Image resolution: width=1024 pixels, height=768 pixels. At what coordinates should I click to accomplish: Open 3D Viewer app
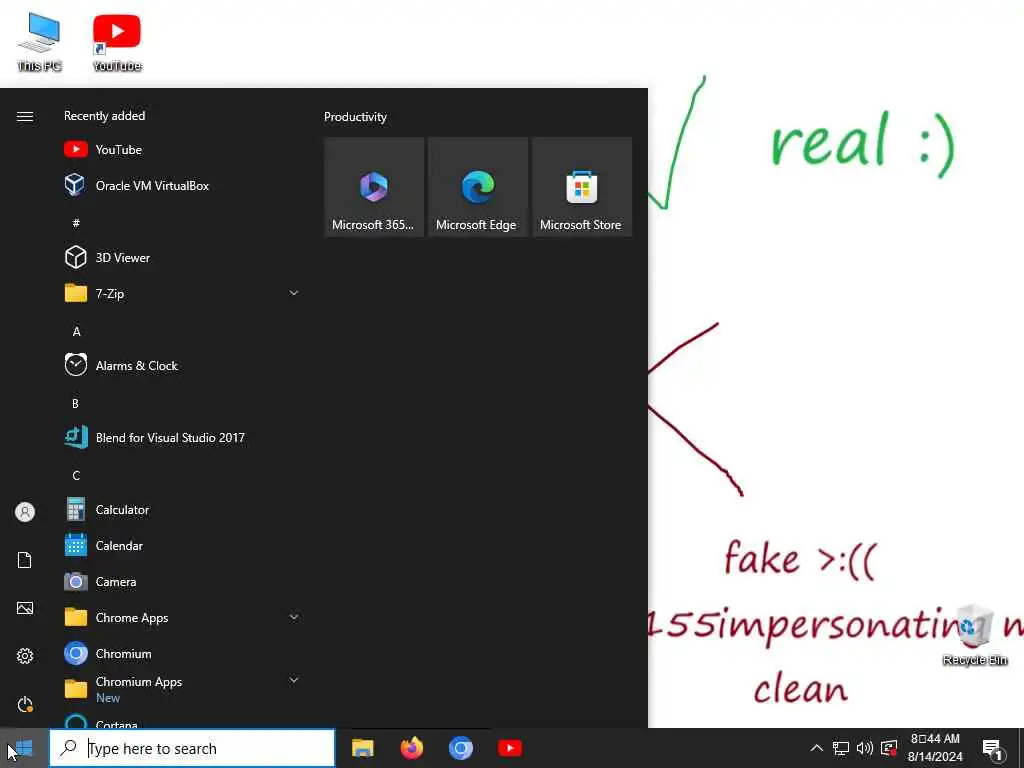tap(182, 257)
